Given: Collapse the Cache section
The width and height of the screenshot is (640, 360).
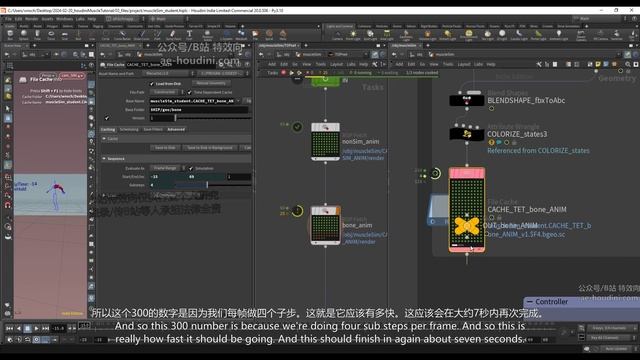Looking at the screenshot, I should [x=104, y=139].
